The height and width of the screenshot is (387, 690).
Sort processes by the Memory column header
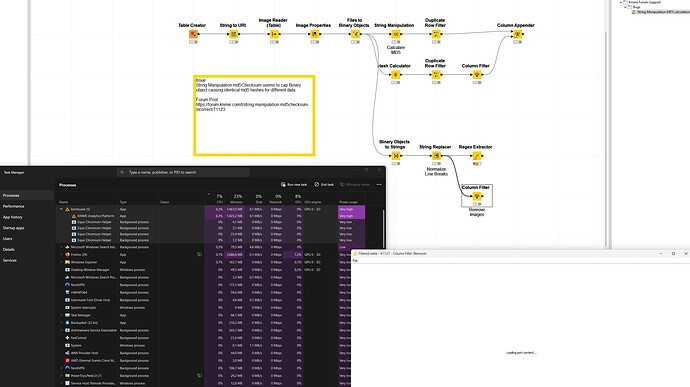coord(236,199)
